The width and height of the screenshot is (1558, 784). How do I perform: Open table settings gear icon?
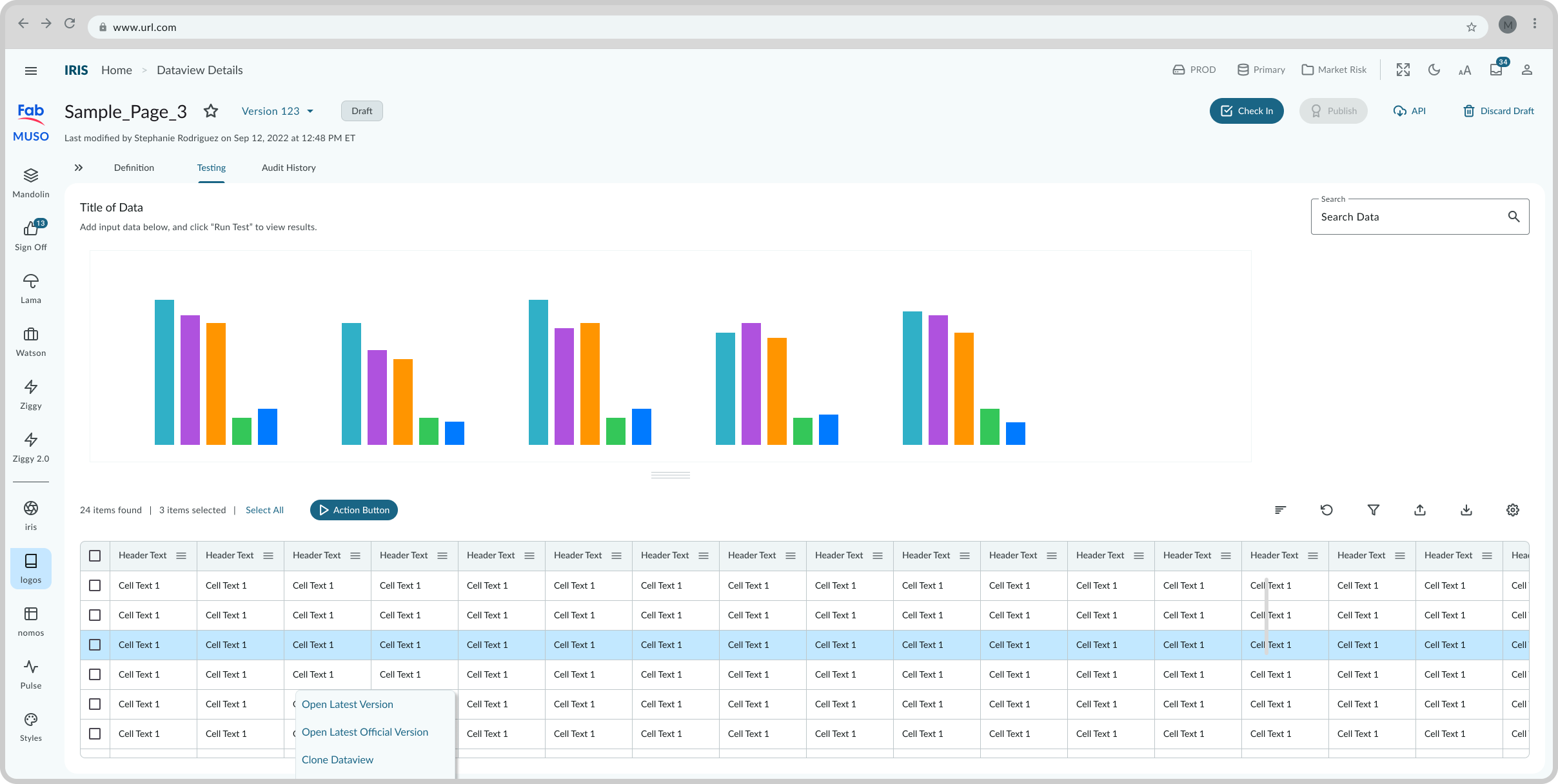tap(1513, 510)
